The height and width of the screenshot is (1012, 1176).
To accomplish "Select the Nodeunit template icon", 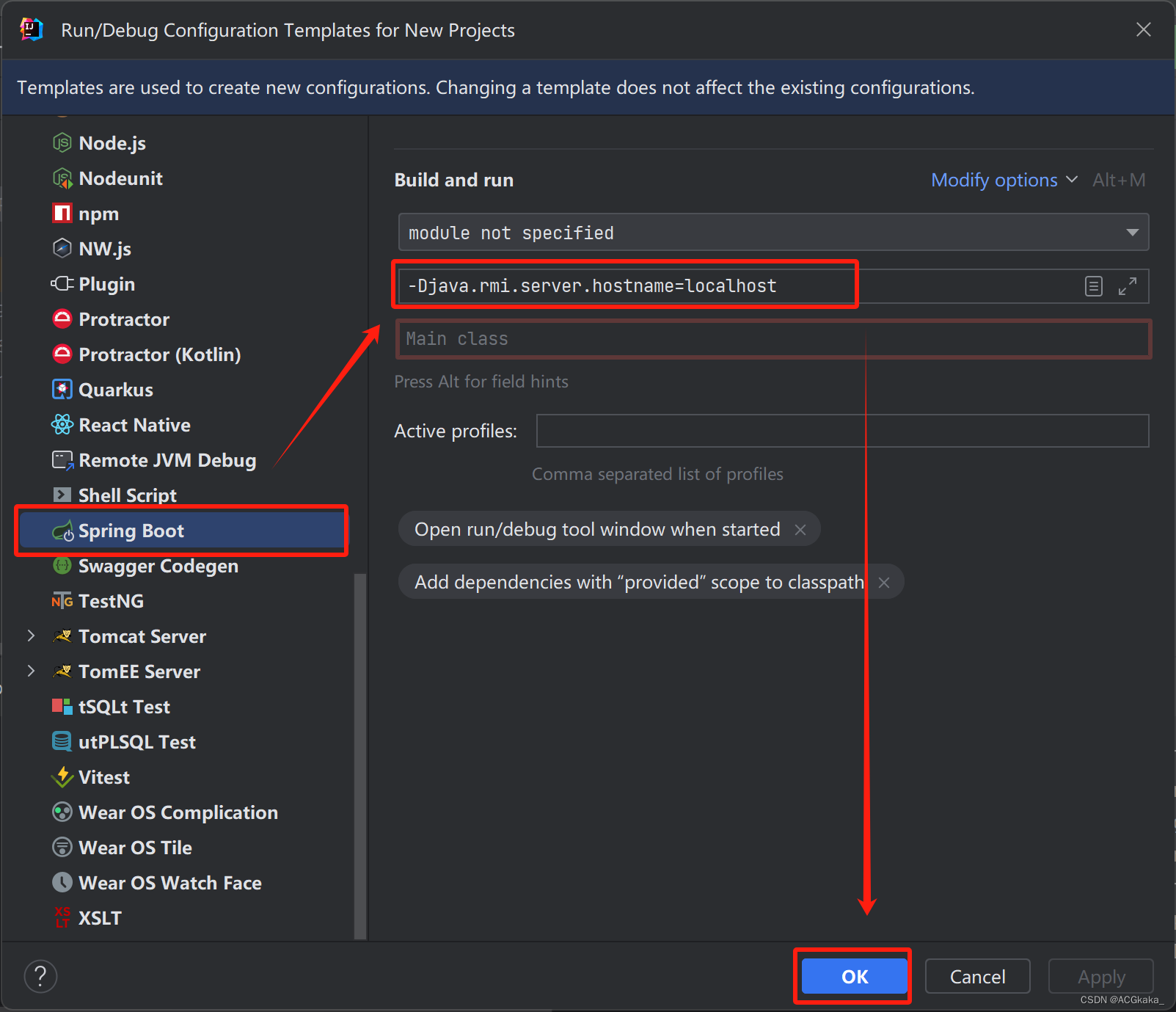I will (62, 178).
